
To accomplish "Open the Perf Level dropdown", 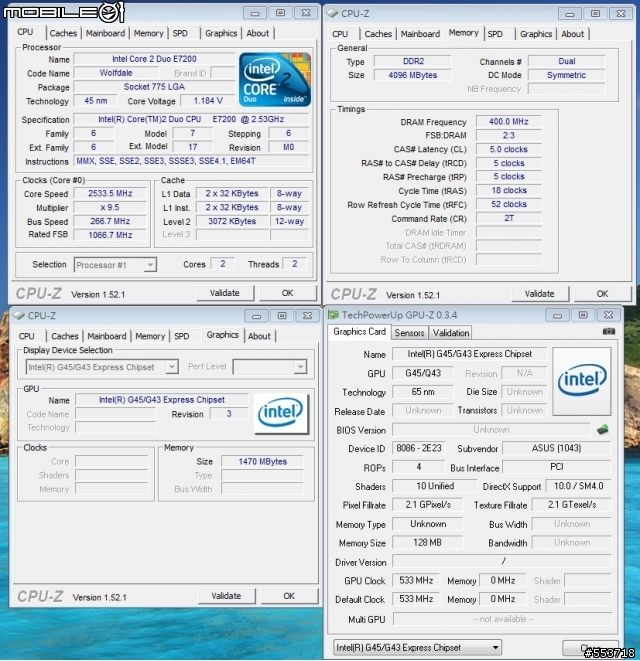I will point(300,367).
